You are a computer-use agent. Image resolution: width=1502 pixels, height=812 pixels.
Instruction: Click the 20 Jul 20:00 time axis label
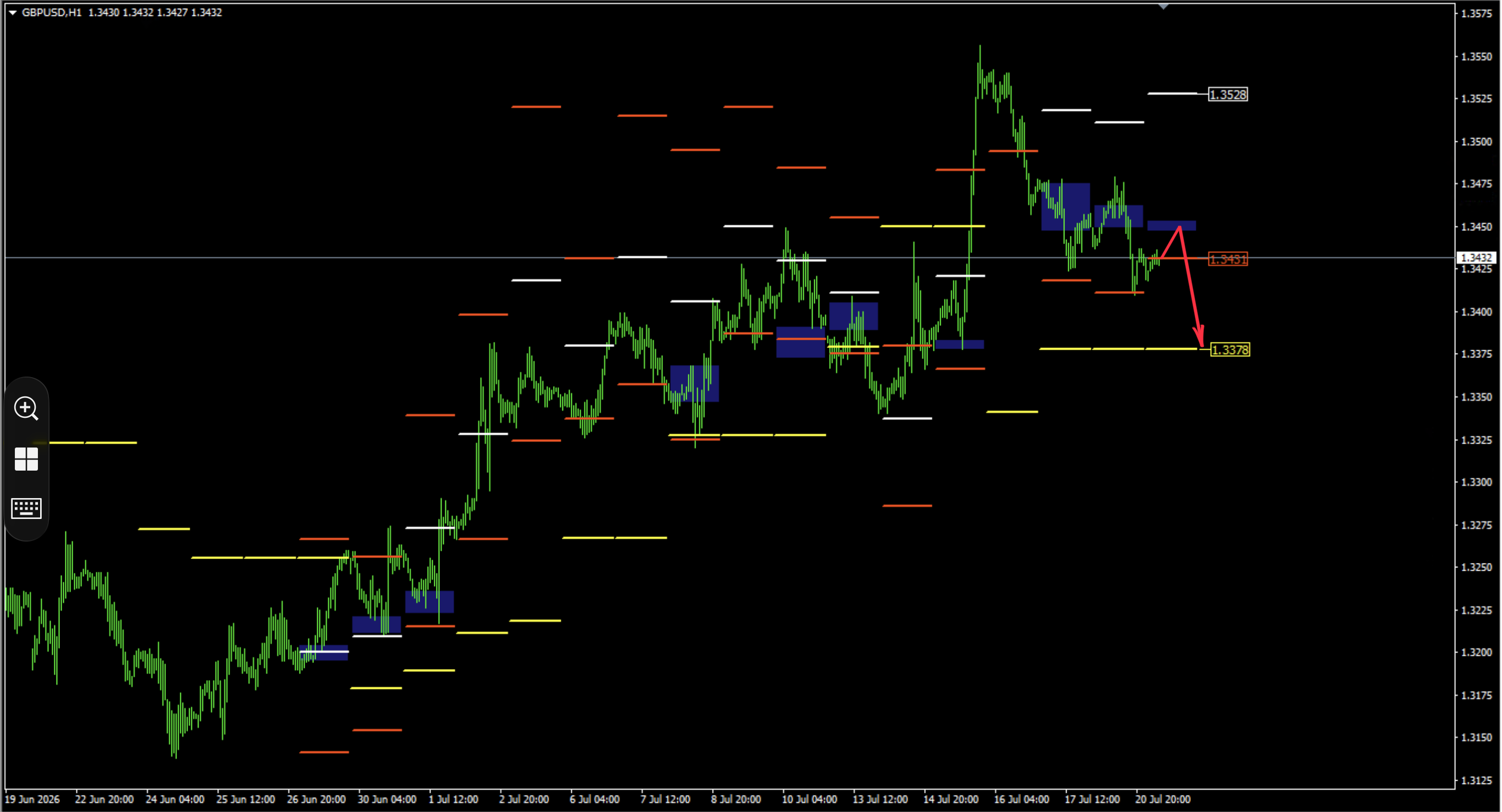click(1162, 799)
